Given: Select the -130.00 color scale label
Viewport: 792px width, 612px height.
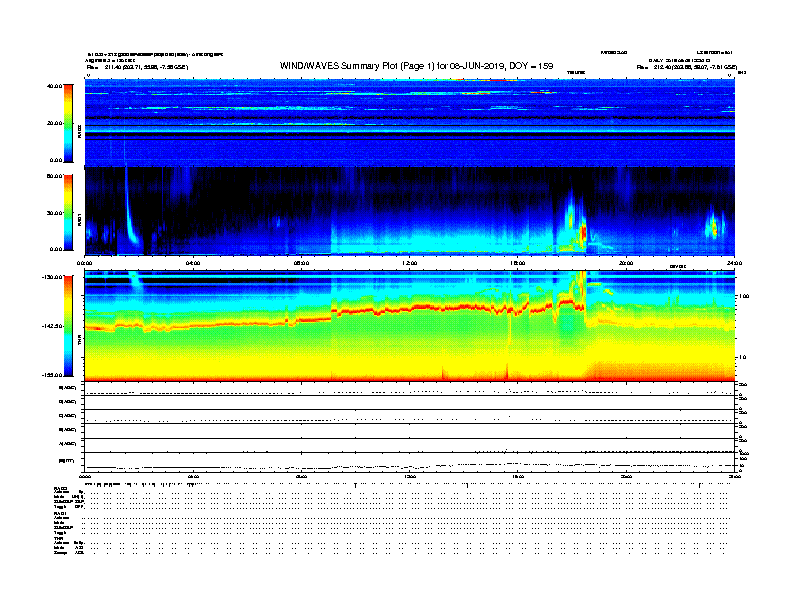Looking at the screenshot, I should point(52,277).
